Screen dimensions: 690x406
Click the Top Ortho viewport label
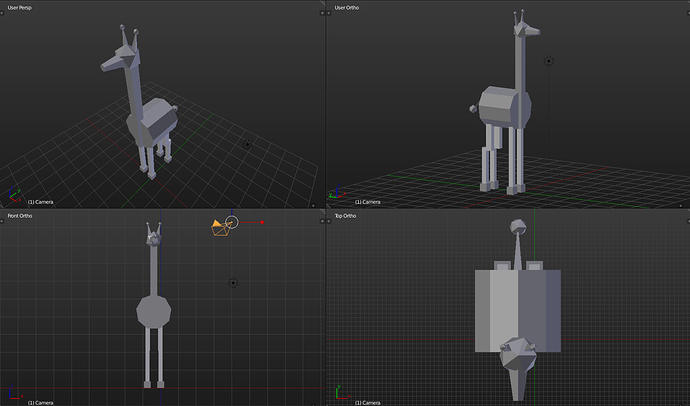[348, 215]
